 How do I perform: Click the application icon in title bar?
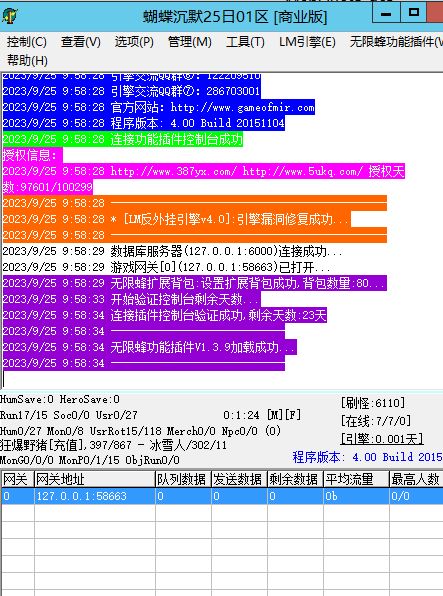pos(10,16)
